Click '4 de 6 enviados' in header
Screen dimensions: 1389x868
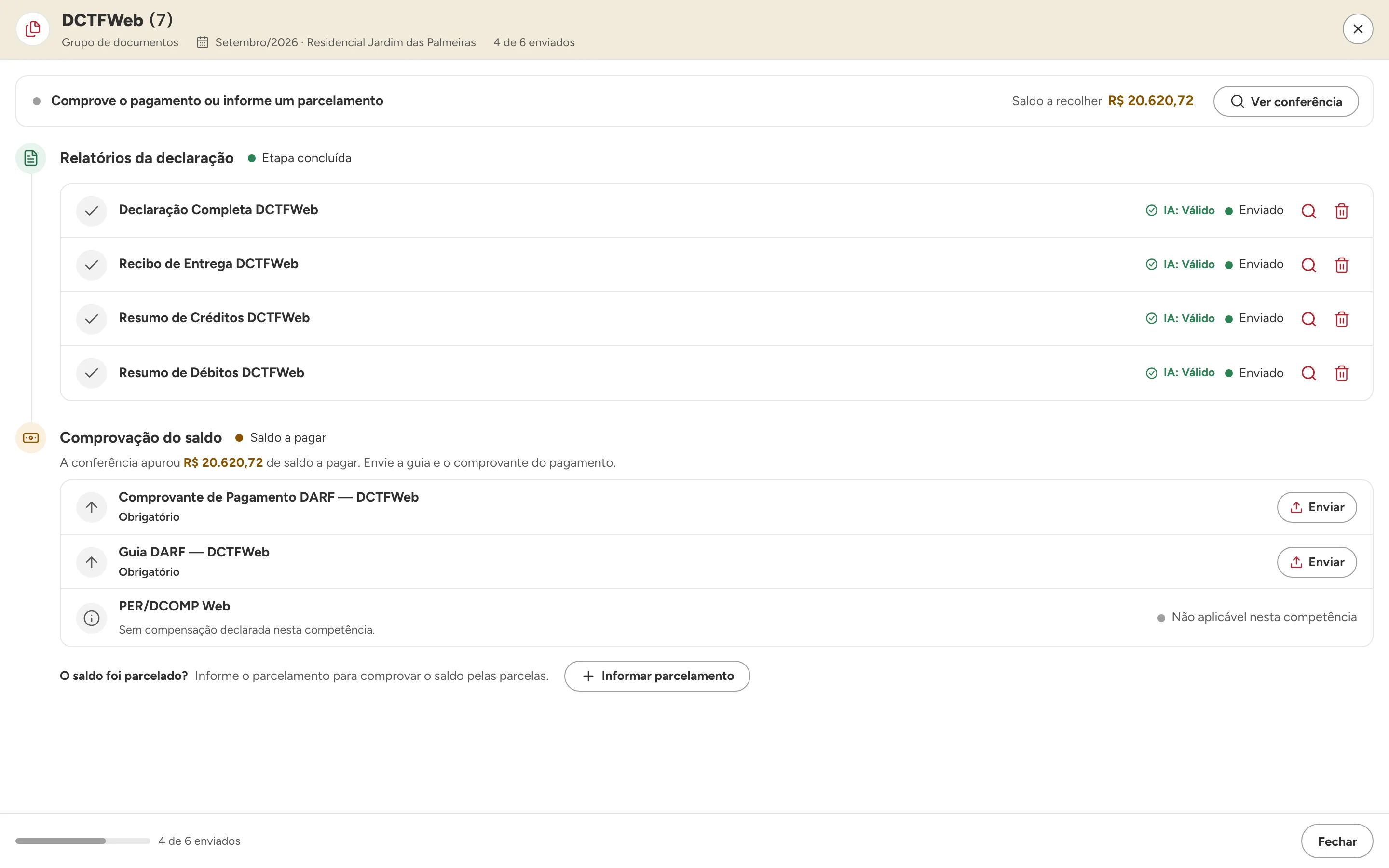pos(534,42)
